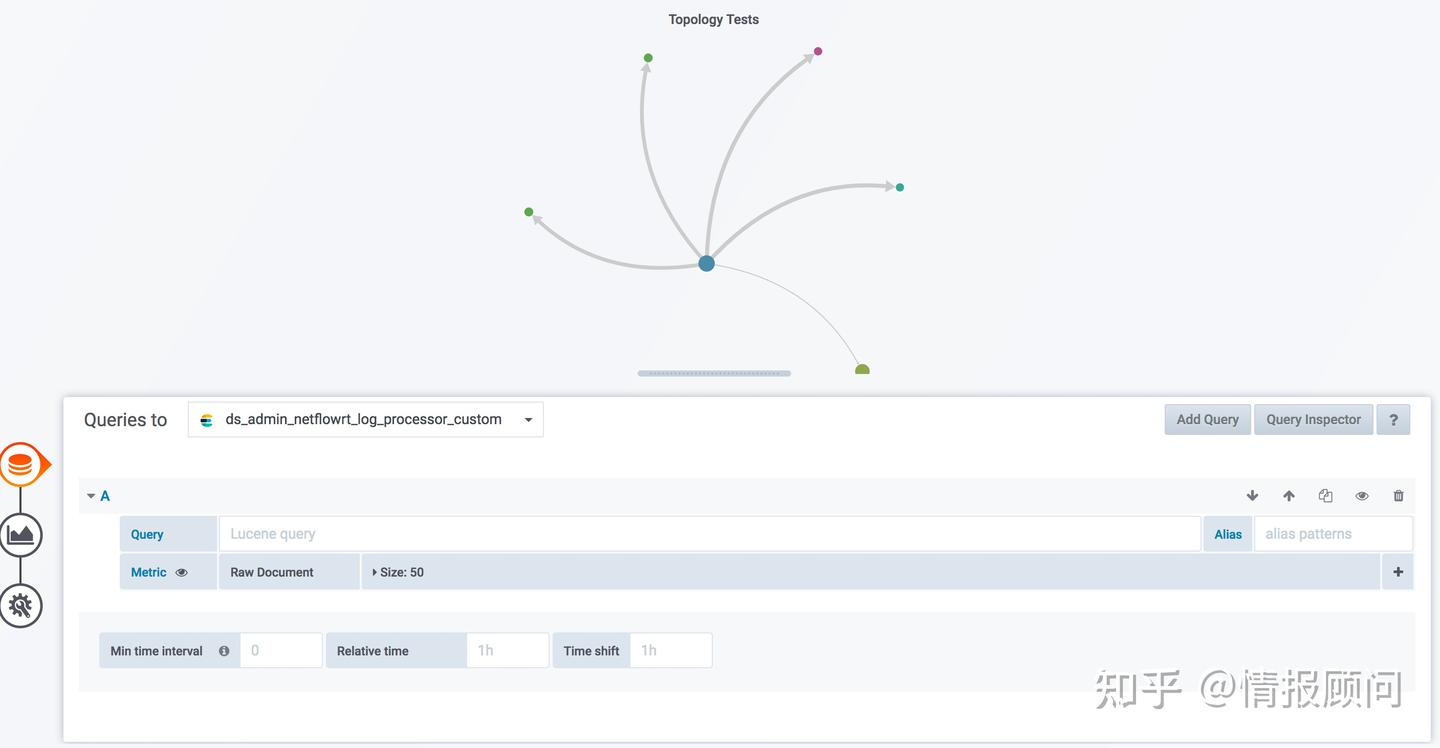Open the data source dropdown selector
This screenshot has height=748, width=1440.
tap(366, 420)
